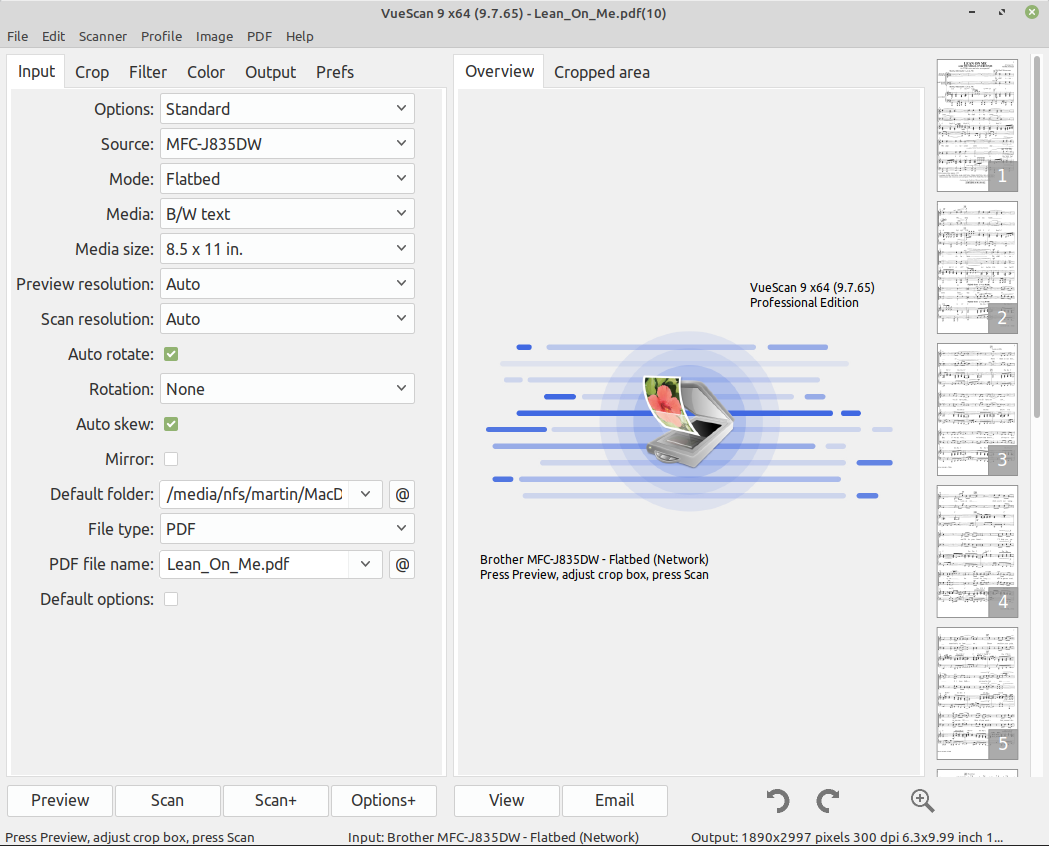Rotate the image counterclockwise with the left rotate icon
The width and height of the screenshot is (1049, 846).
(777, 801)
